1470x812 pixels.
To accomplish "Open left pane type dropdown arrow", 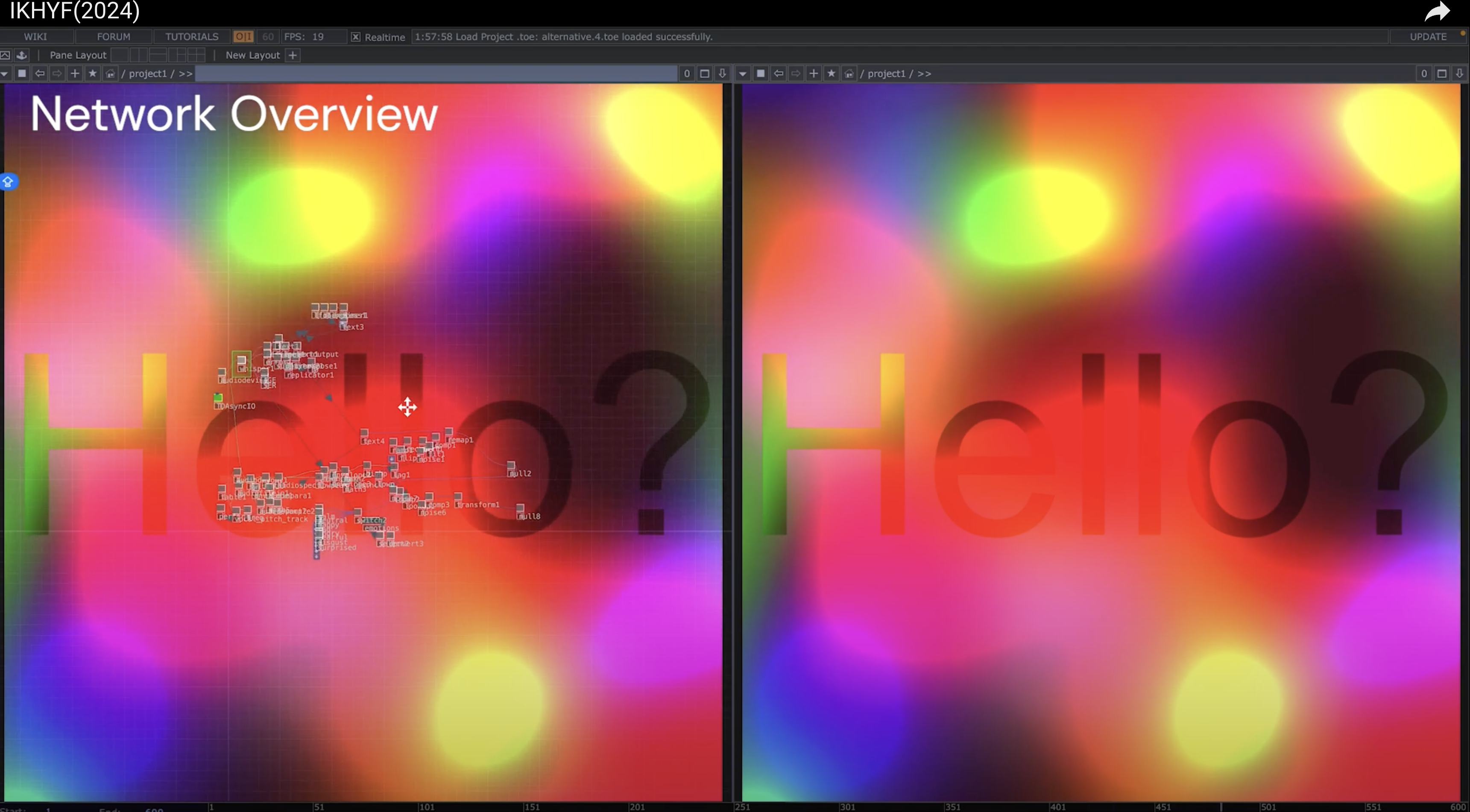I will (x=5, y=73).
